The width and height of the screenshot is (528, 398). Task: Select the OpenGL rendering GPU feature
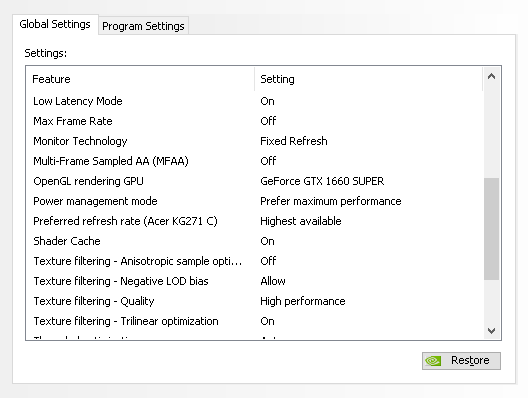pyautogui.click(x=88, y=181)
